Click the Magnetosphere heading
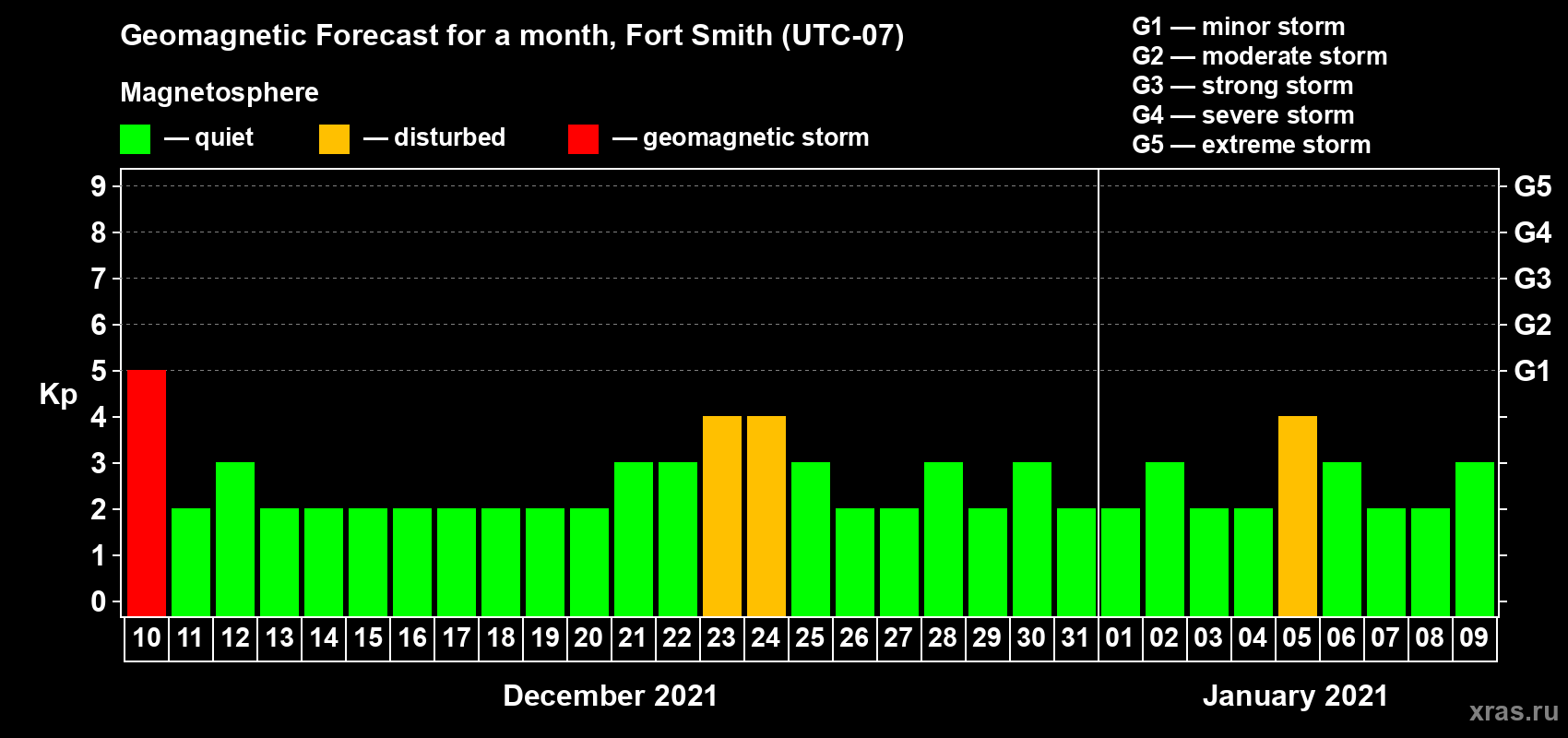This screenshot has height=738, width=1568. click(220, 92)
